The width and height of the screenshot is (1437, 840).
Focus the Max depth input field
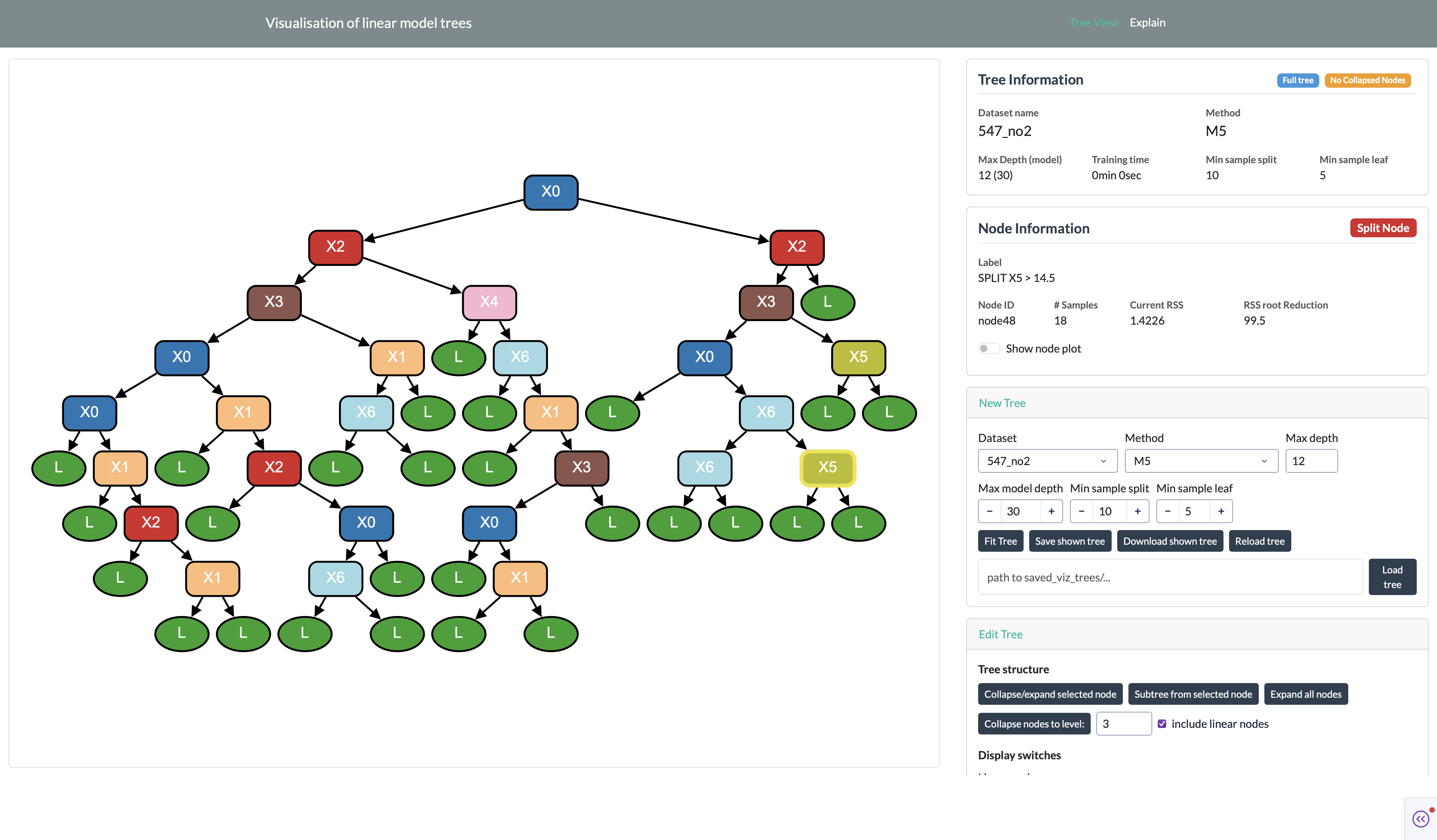click(1311, 461)
